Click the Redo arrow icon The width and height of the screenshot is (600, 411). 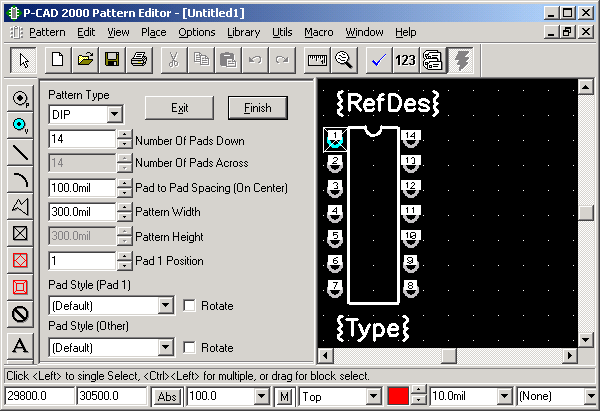point(282,60)
